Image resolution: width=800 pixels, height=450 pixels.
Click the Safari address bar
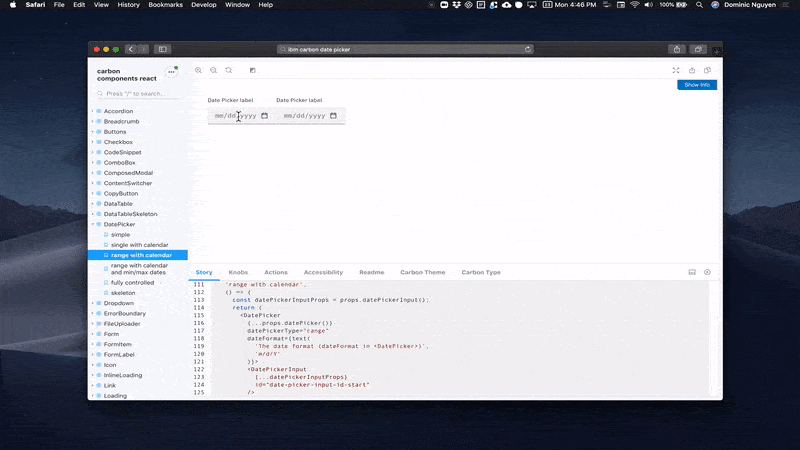(x=406, y=49)
